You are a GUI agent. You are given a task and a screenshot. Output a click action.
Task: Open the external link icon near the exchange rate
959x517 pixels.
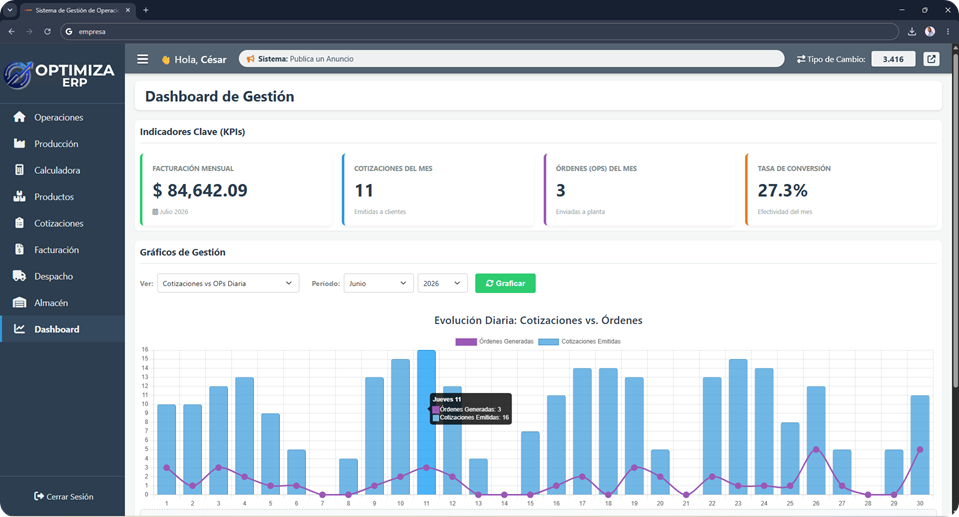(931, 59)
